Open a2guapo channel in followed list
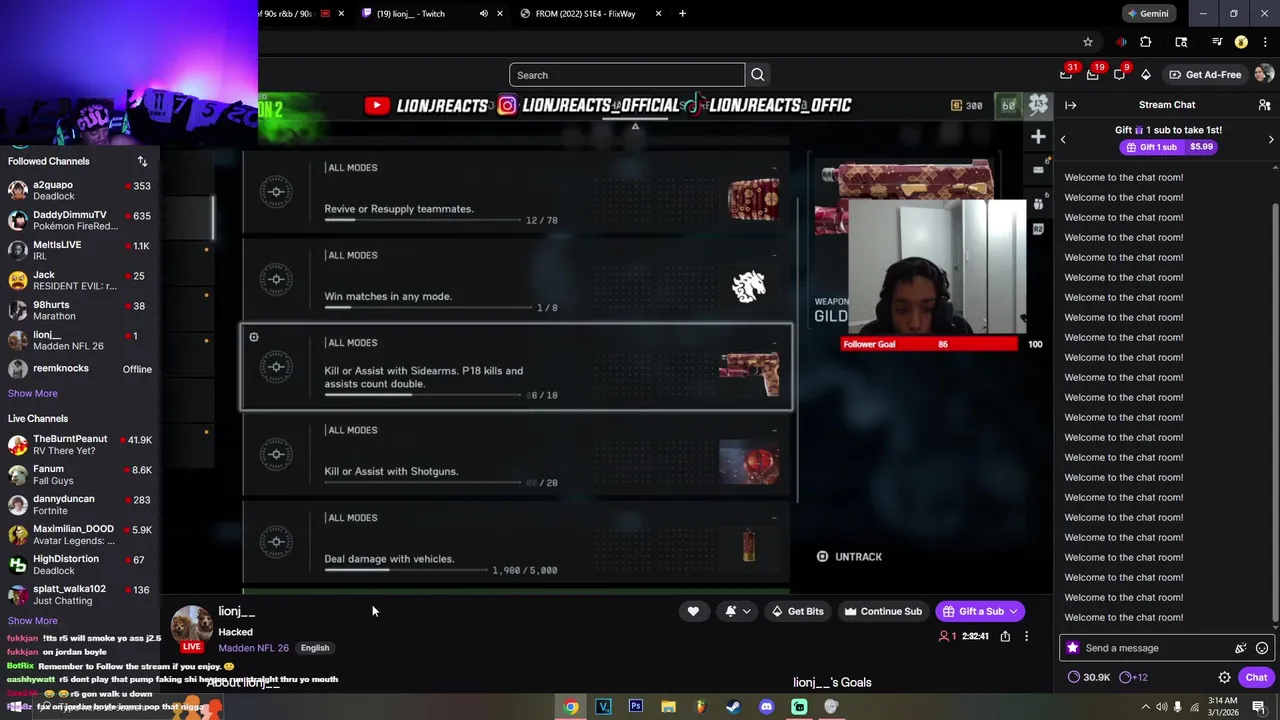The height and width of the screenshot is (720, 1280). click(x=80, y=190)
